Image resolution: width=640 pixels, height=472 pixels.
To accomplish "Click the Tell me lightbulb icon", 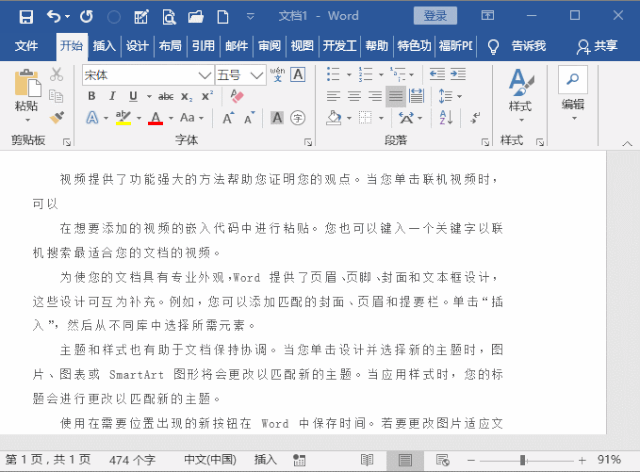I will point(493,47).
